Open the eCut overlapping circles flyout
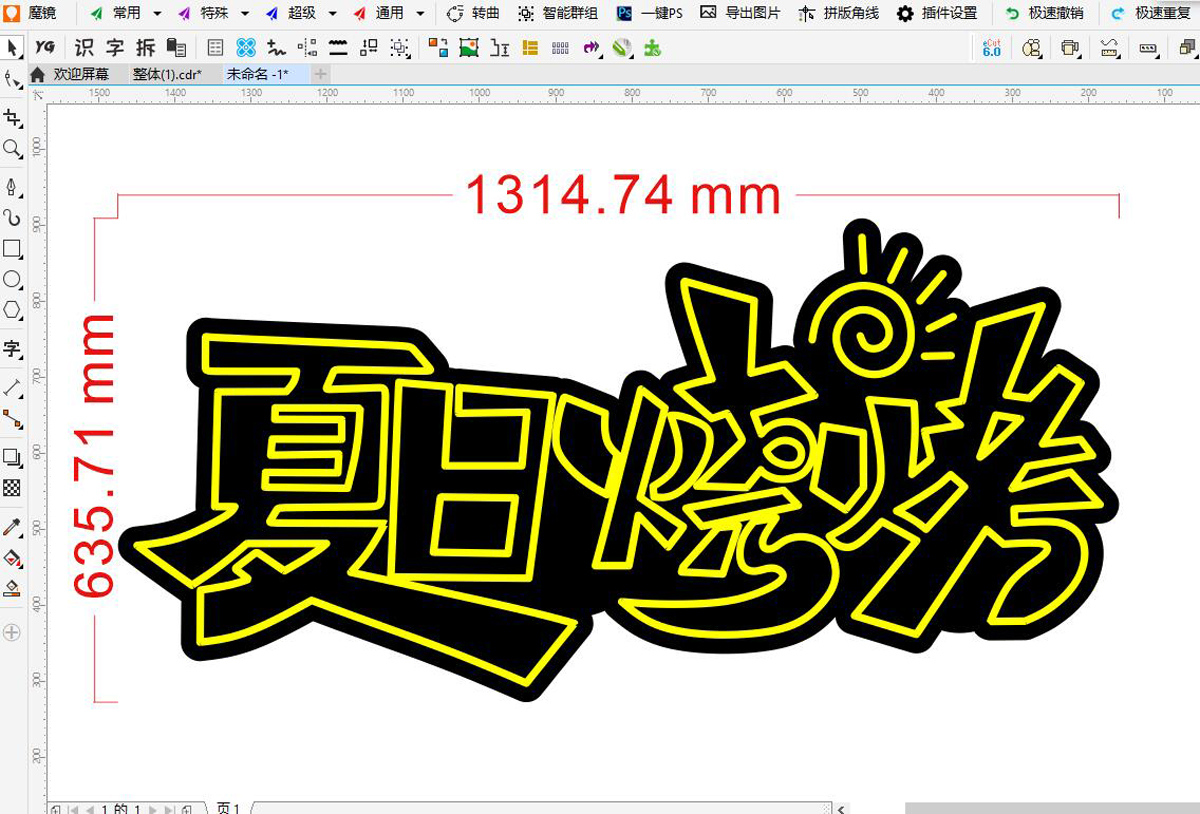1200x814 pixels. click(1032, 47)
